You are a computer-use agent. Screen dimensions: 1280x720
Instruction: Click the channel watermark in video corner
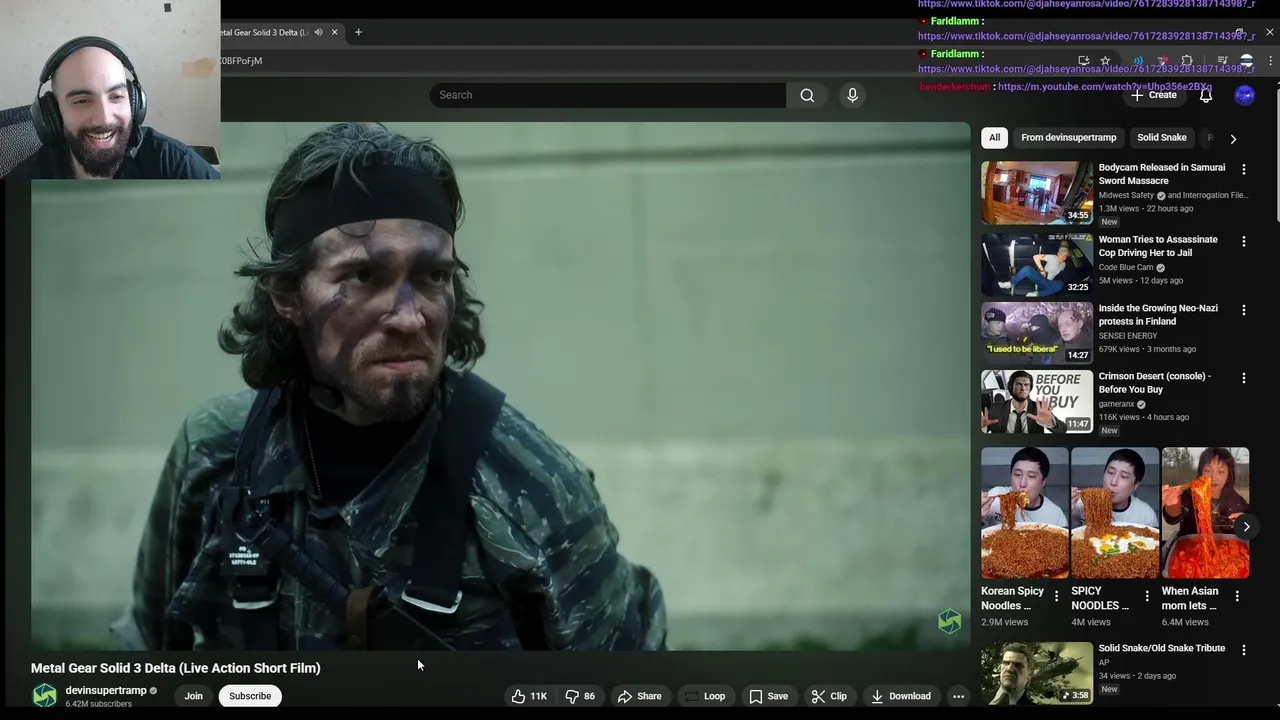tap(949, 621)
